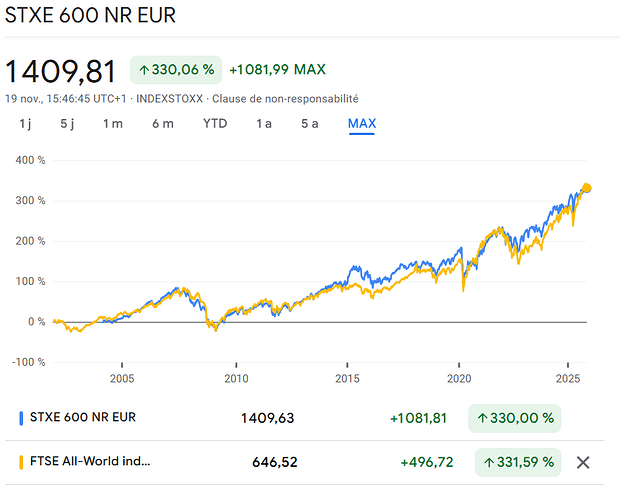Click the green up-arrow 330,06 % badge

coord(176,70)
